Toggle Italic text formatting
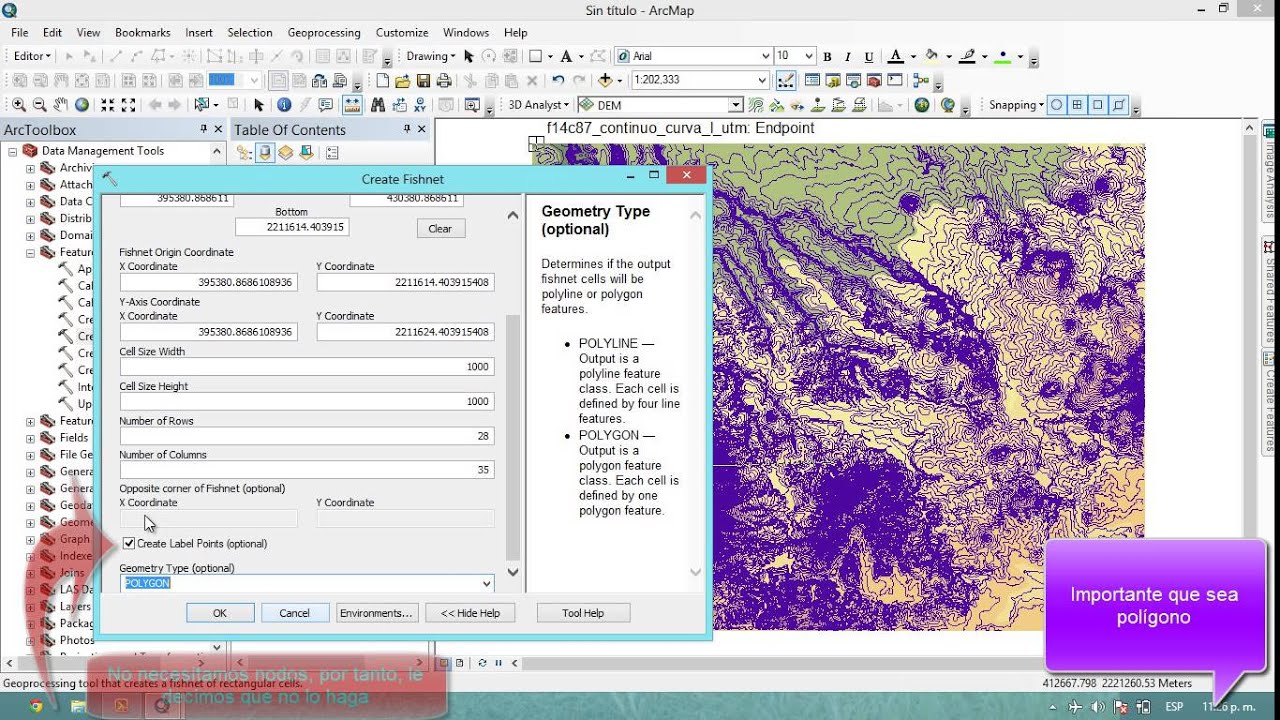Screen dimensions: 1280x720 848,57
